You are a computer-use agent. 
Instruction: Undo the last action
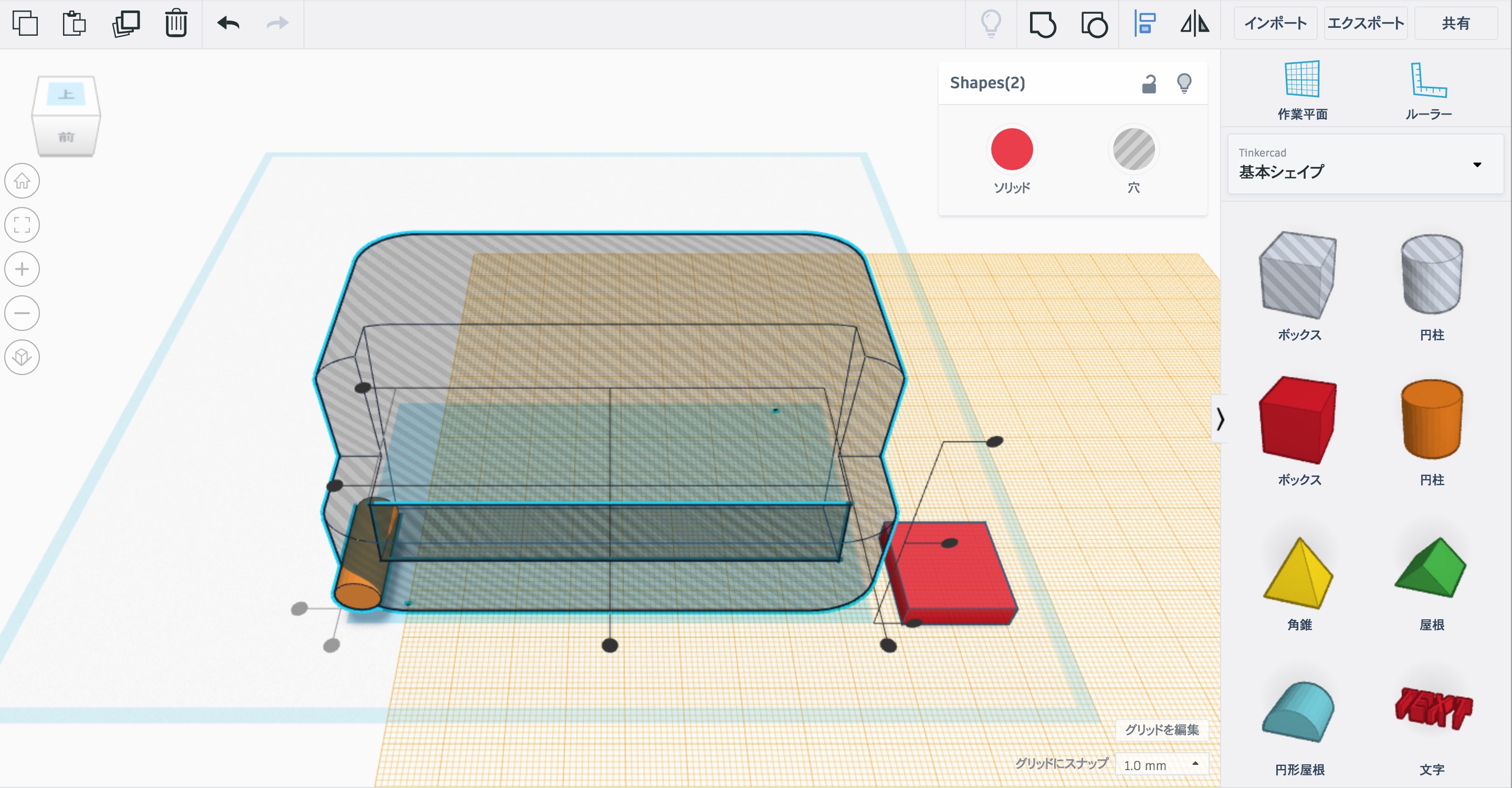click(x=228, y=24)
